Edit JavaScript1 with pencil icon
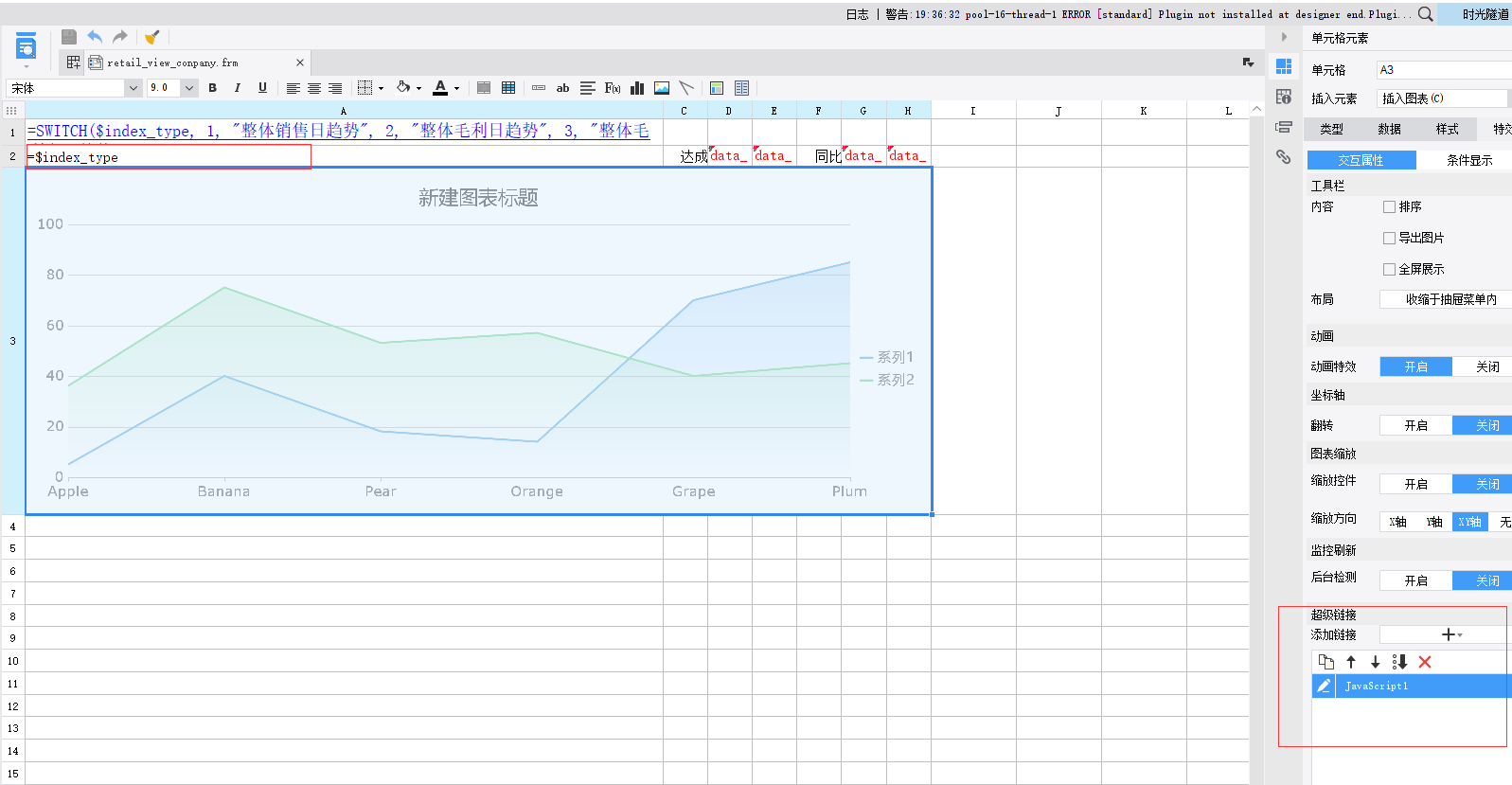Screen dimensions: 1512x785 point(1324,686)
